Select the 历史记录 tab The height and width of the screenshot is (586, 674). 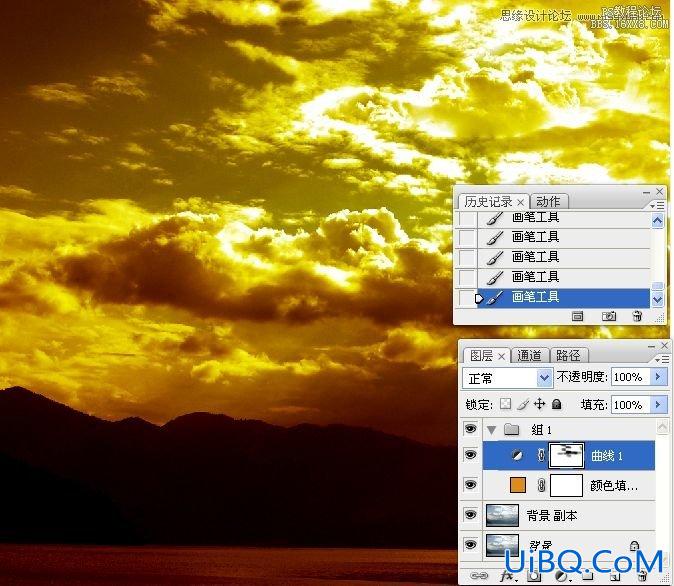(x=488, y=202)
